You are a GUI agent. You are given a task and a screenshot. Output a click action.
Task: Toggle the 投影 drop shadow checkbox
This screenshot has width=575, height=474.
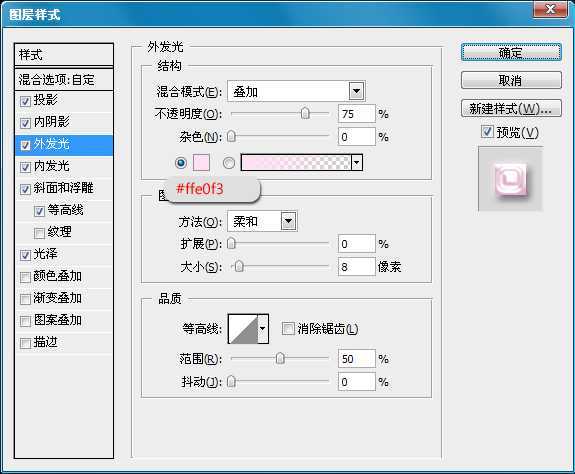pyautogui.click(x=25, y=101)
